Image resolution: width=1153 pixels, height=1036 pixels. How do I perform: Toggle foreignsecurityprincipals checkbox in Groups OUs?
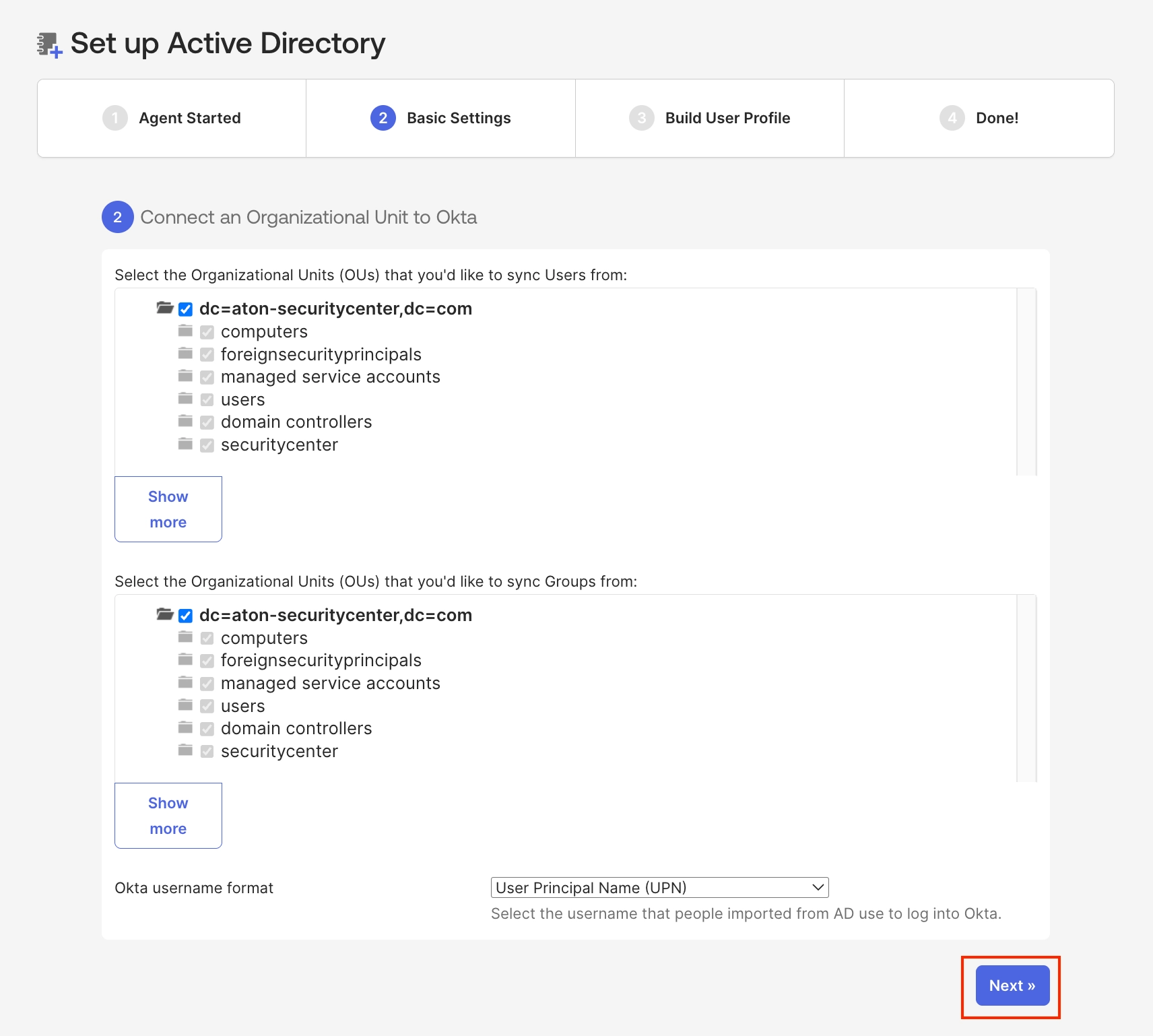point(207,661)
